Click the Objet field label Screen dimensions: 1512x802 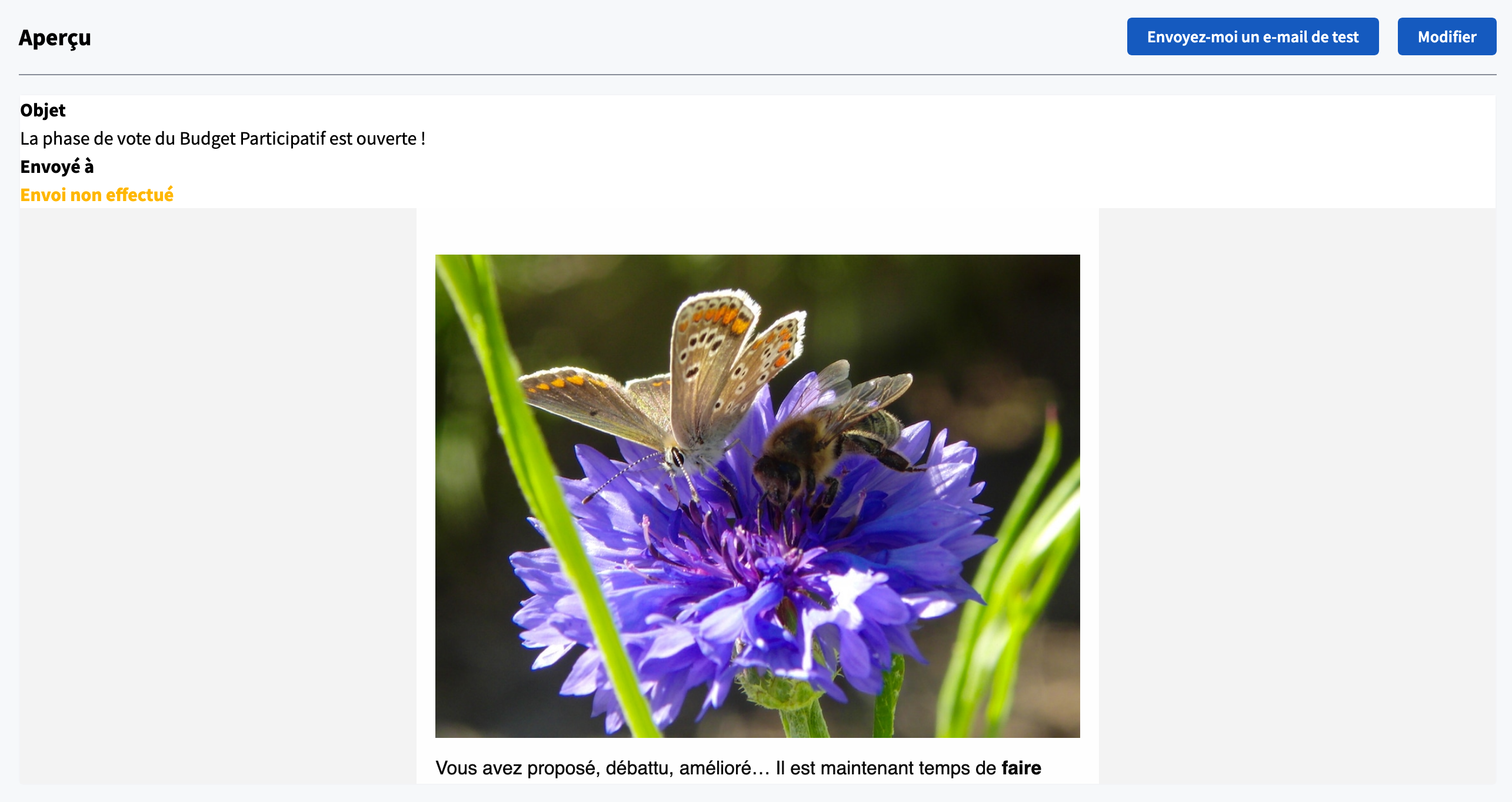point(42,110)
